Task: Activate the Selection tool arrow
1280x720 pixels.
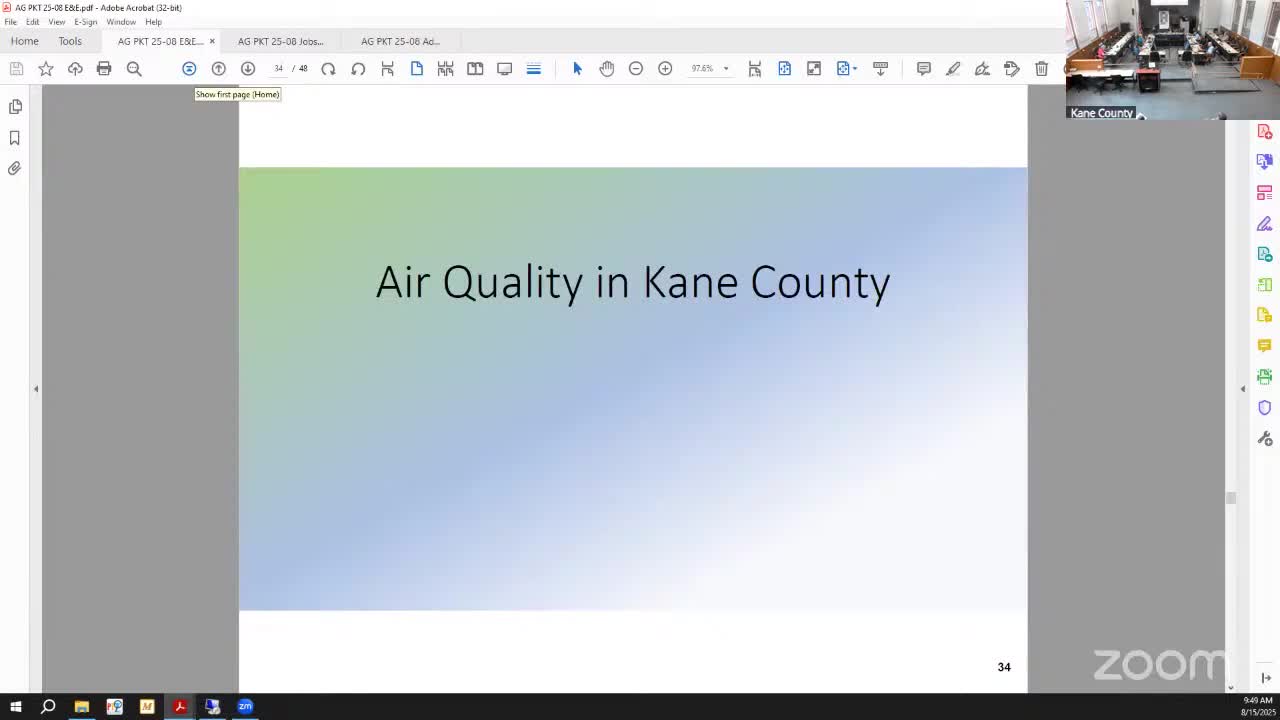Action: [x=577, y=68]
